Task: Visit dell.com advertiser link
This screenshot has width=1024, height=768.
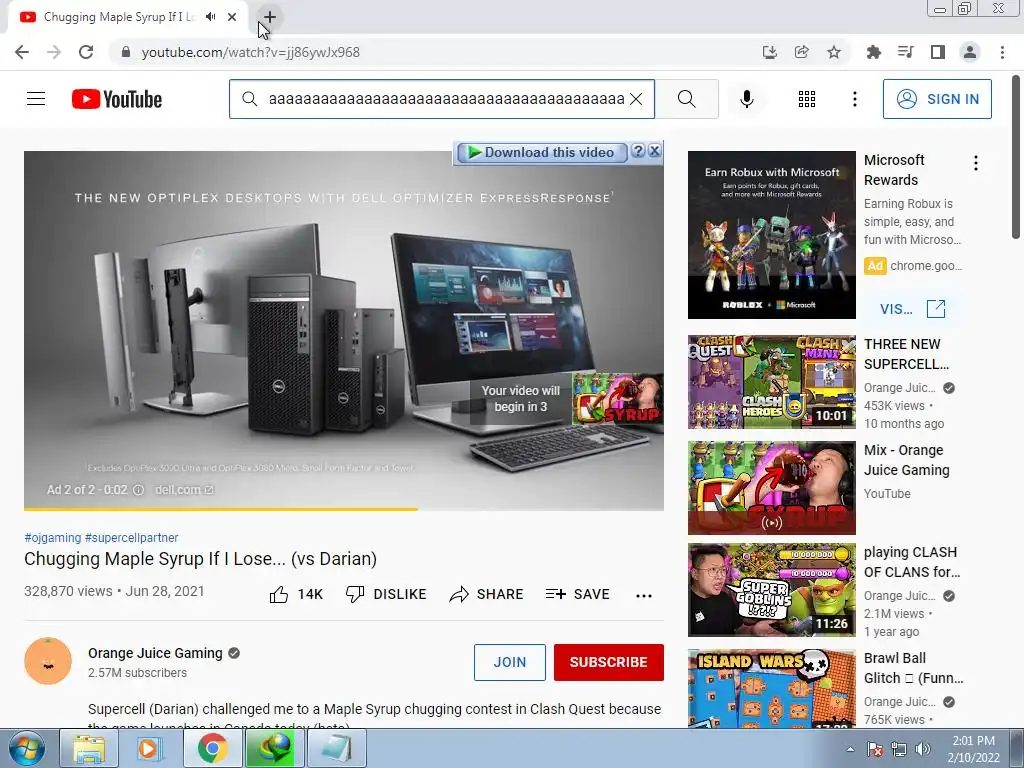Action: (184, 490)
